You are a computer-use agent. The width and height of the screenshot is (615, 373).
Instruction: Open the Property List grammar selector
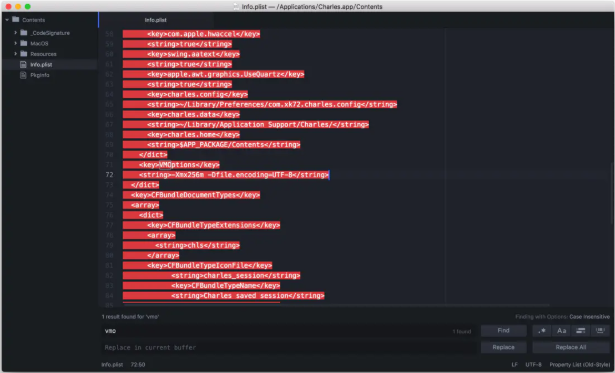[579, 365]
